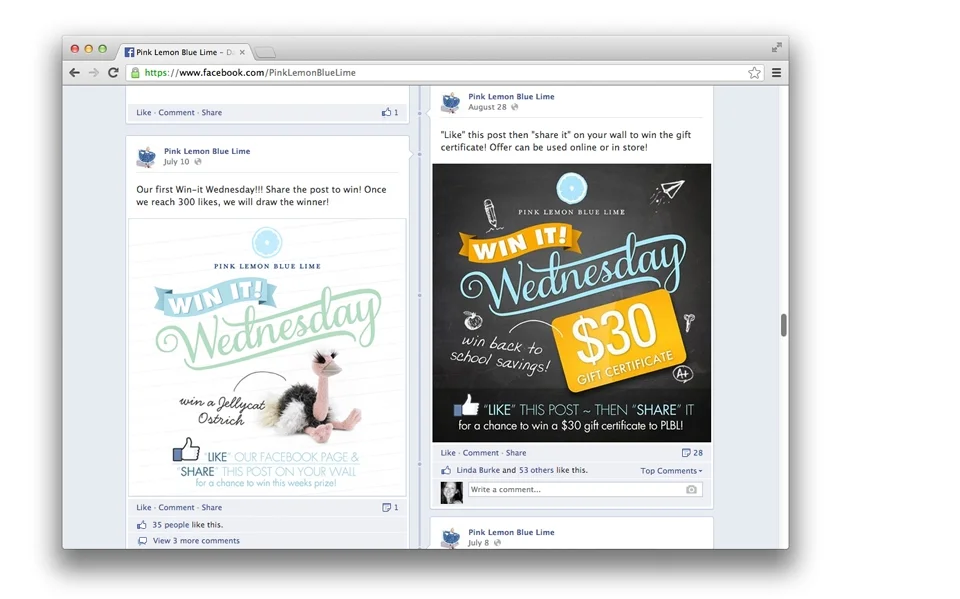Viewport: 960px width, 599px height.
Task: Click Share on the topmost left post
Action: click(212, 113)
